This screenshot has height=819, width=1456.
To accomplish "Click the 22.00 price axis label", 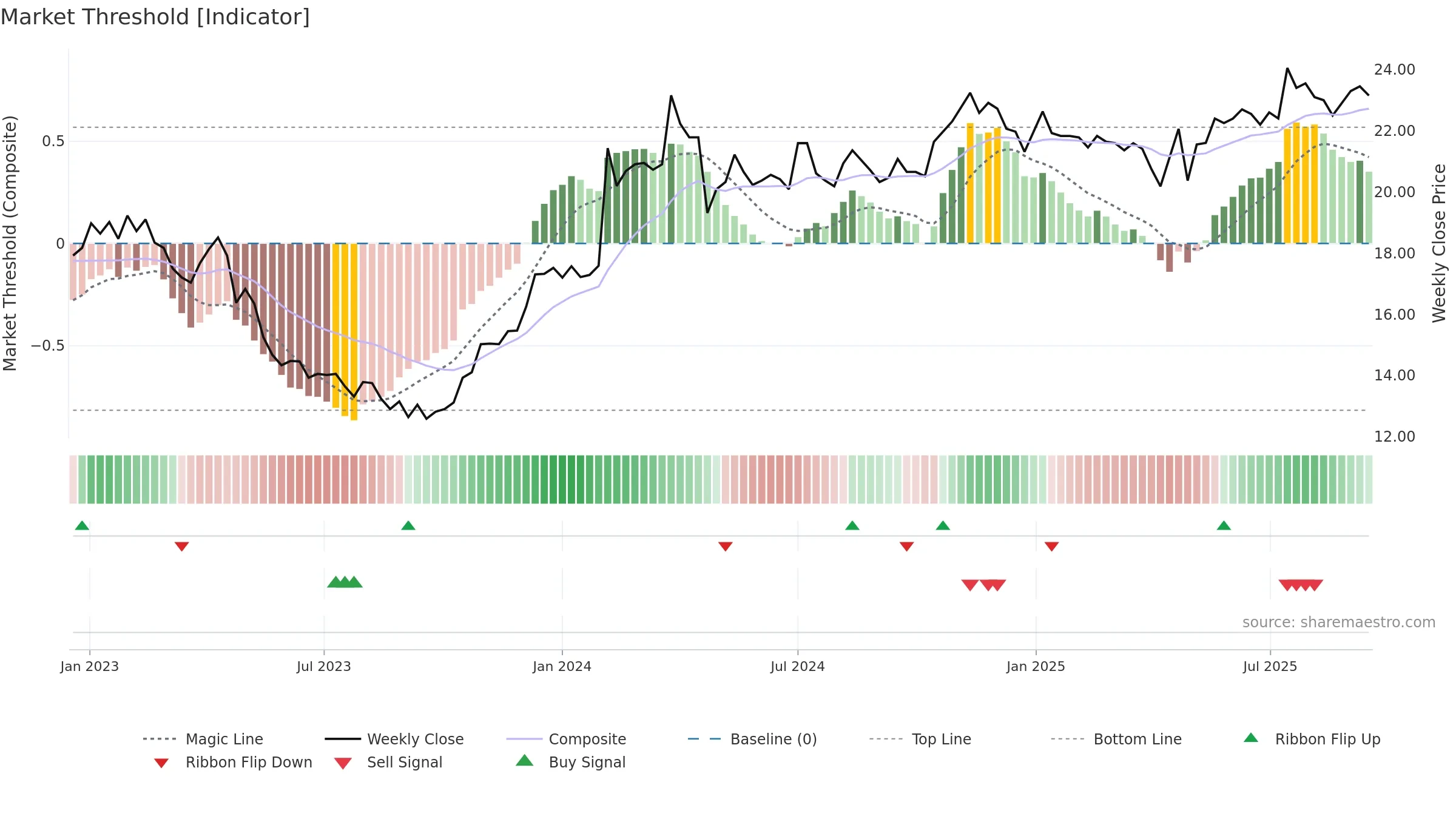I will tap(1395, 131).
